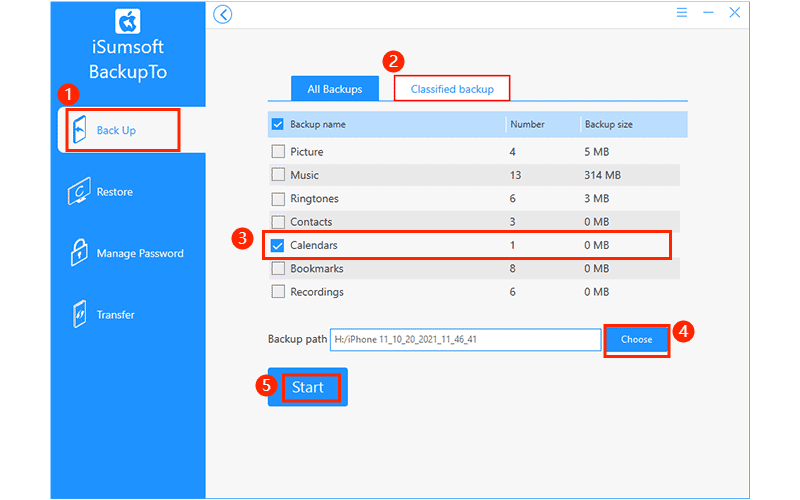Click the number 13 in Music row
The height and width of the screenshot is (500, 800).
[x=515, y=175]
